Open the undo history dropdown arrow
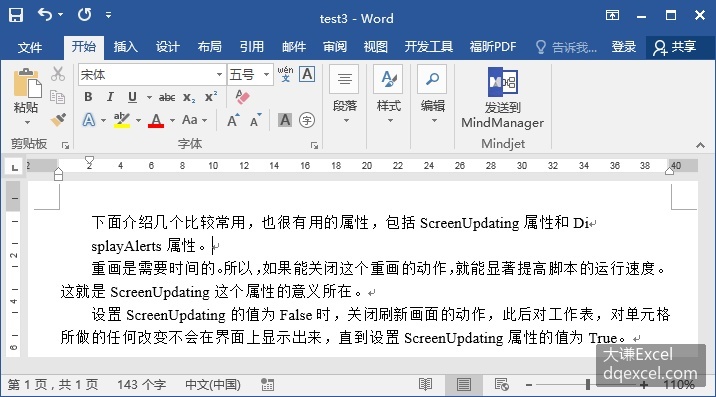This screenshot has height=397, width=716. coord(60,15)
